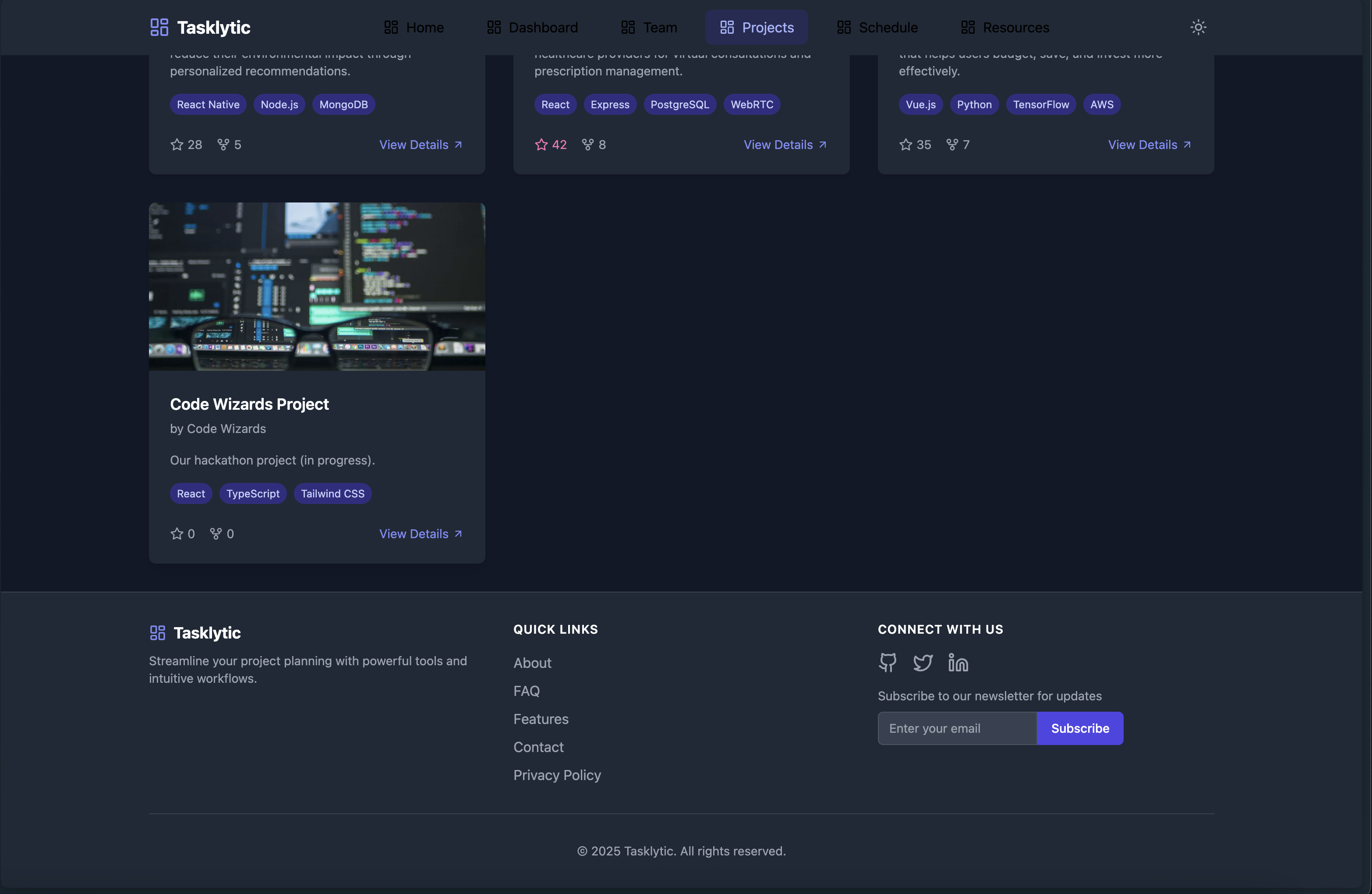Open the LinkedIn icon in the footer
This screenshot has height=894, width=1372.
coord(958,662)
